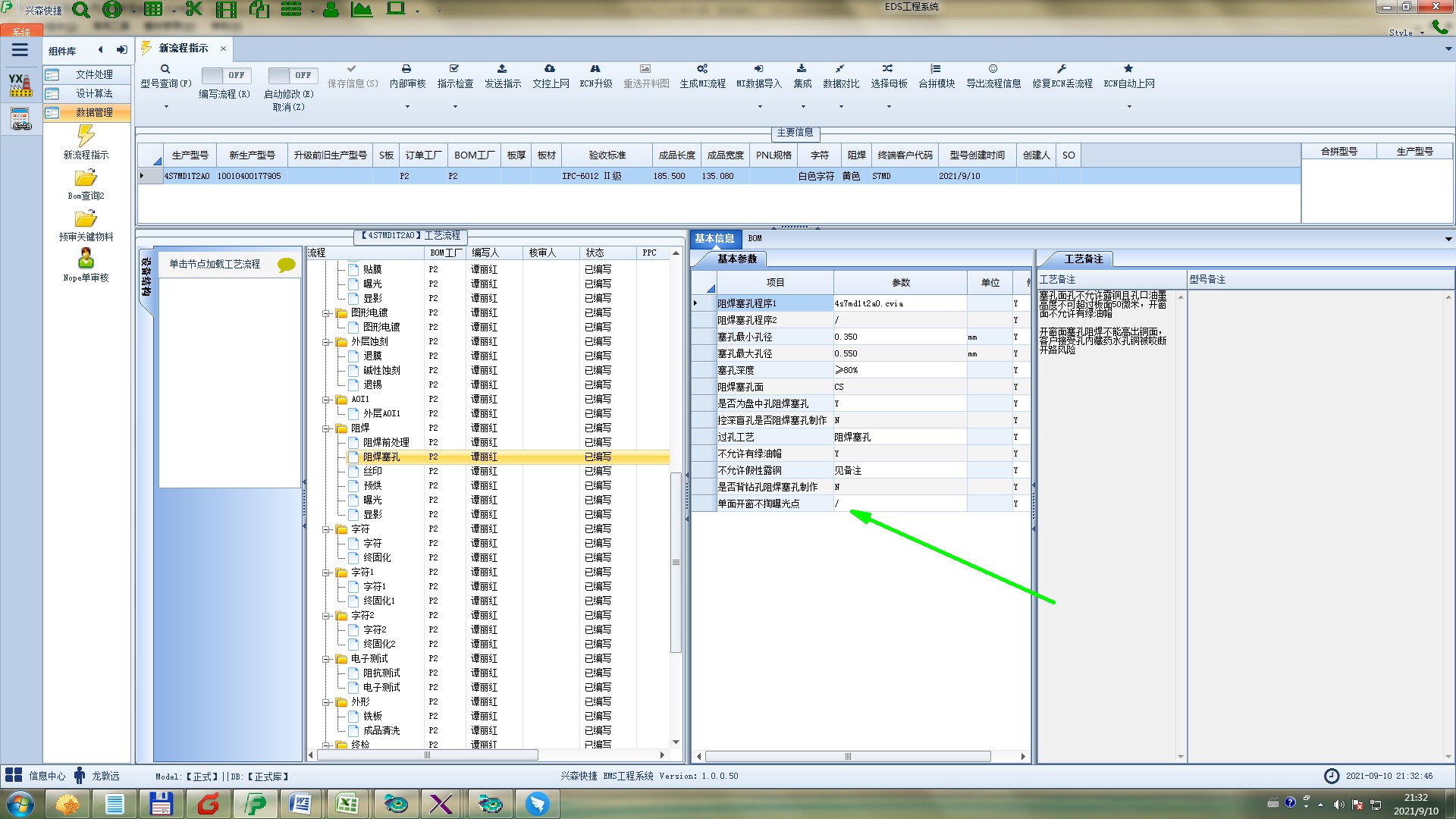The image size is (1456, 819).
Task: Click the 文控上网 cloud icon
Action: click(550, 69)
